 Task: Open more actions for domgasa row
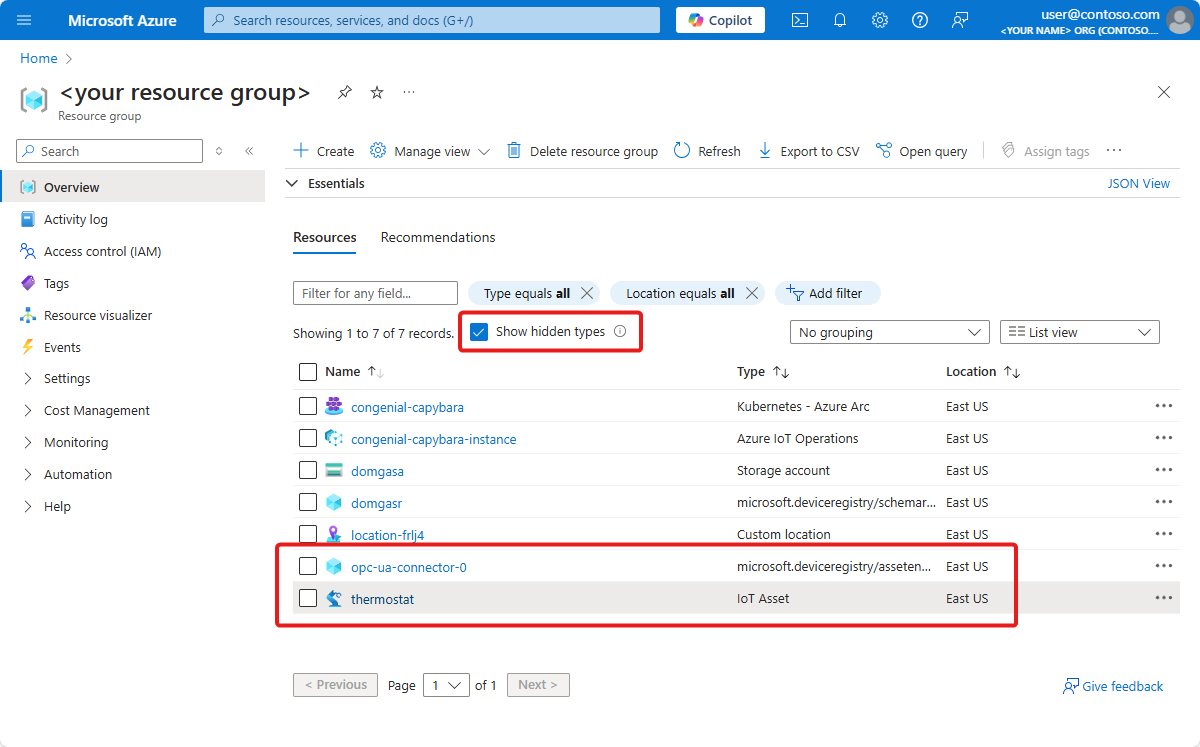click(1163, 471)
